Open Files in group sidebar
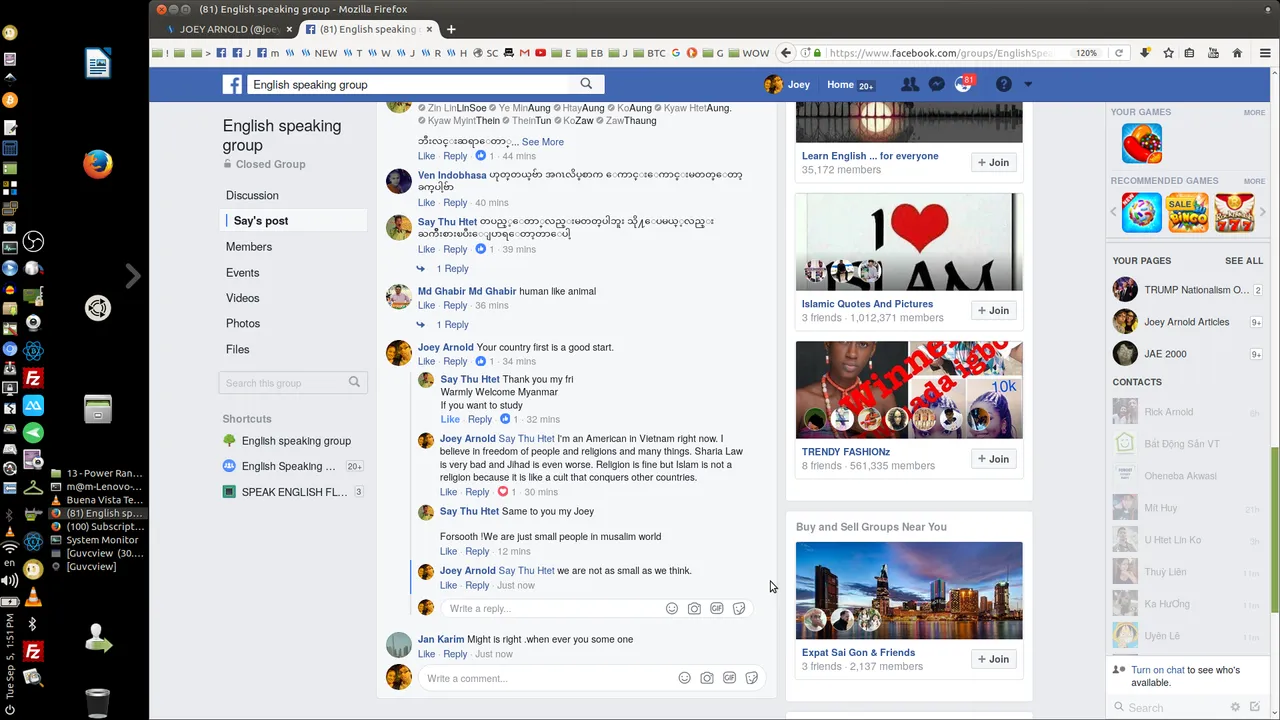Viewport: 1280px width, 720px height. point(237,349)
